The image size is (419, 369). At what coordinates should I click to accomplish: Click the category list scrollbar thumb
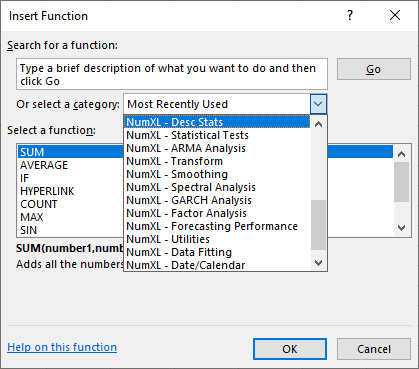(318, 225)
